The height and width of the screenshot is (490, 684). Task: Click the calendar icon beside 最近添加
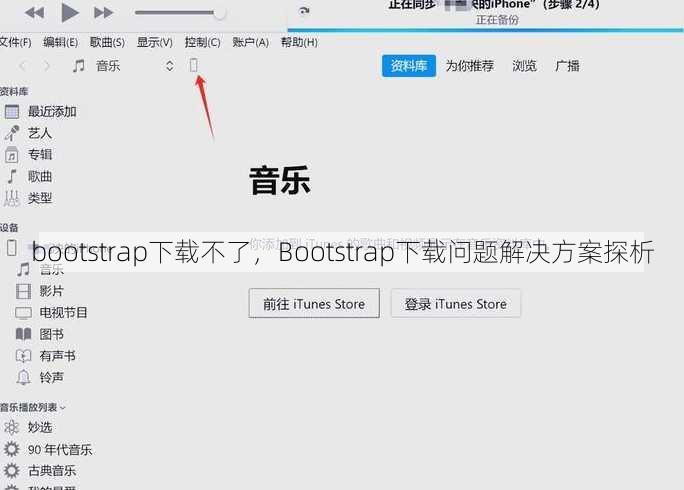coord(12,112)
